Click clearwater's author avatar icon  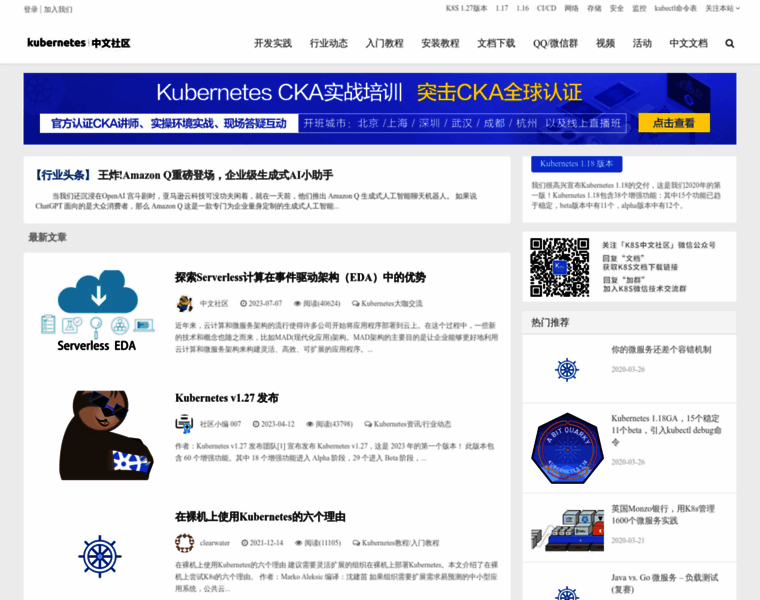184,543
